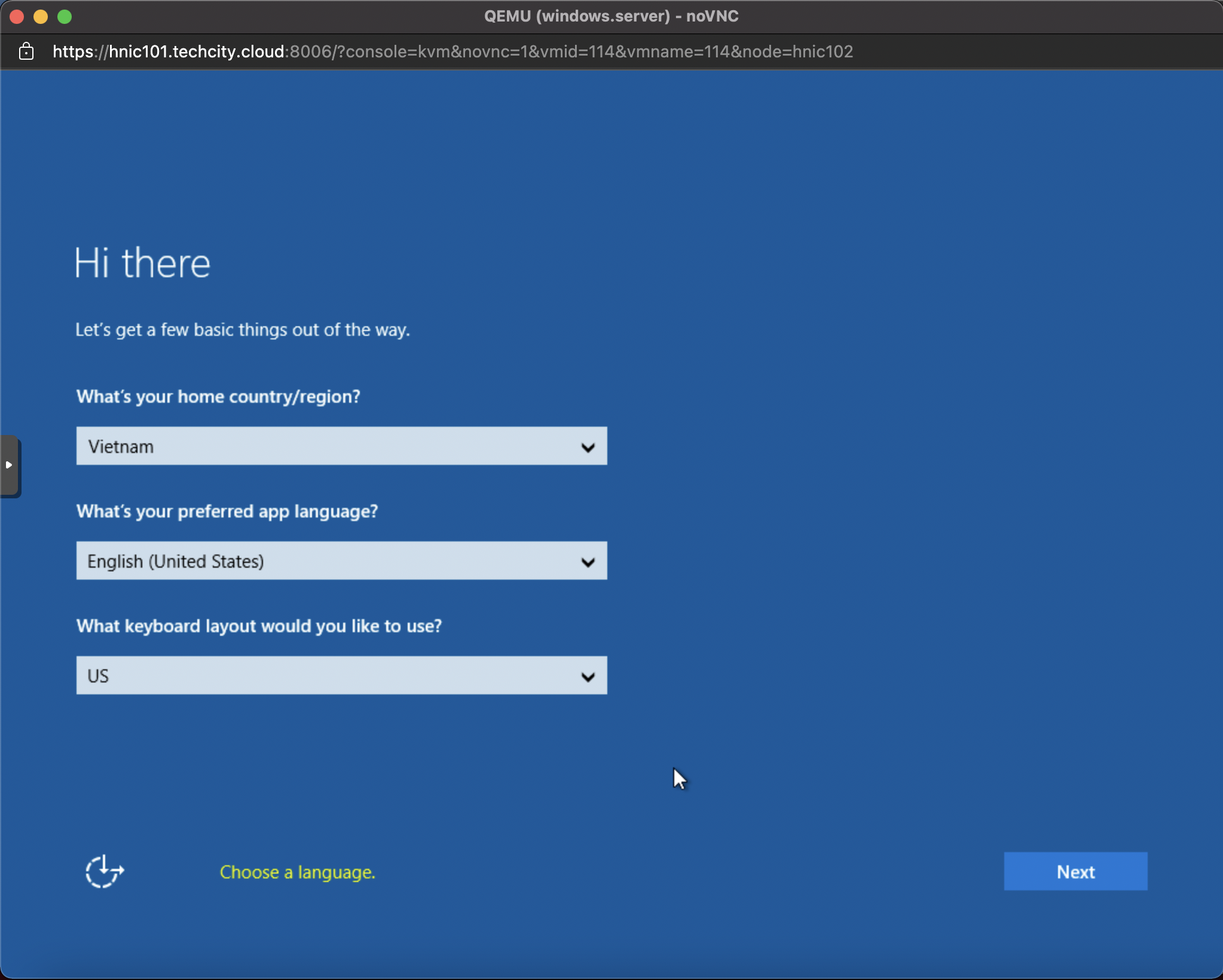Click the URL text in the address bar
The width and height of the screenshot is (1223, 980).
(452, 51)
